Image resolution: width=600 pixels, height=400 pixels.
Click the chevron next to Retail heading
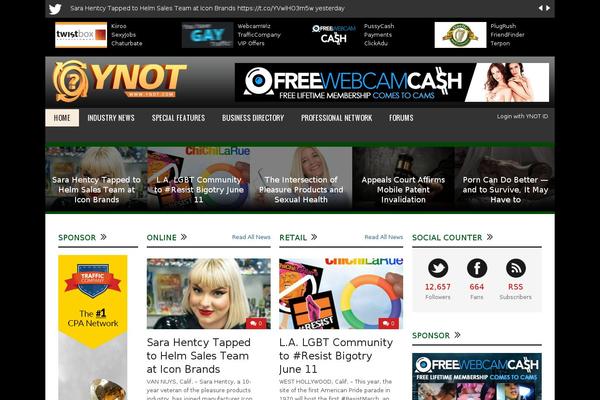click(314, 237)
